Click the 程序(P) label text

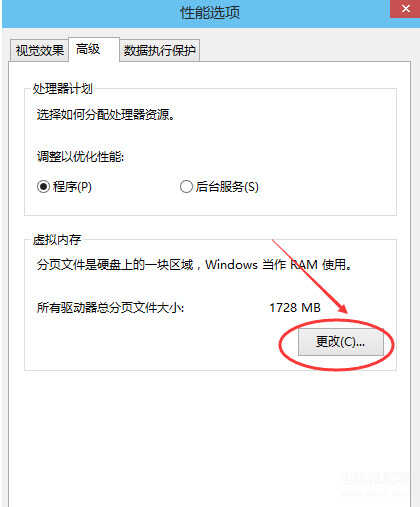point(72,186)
